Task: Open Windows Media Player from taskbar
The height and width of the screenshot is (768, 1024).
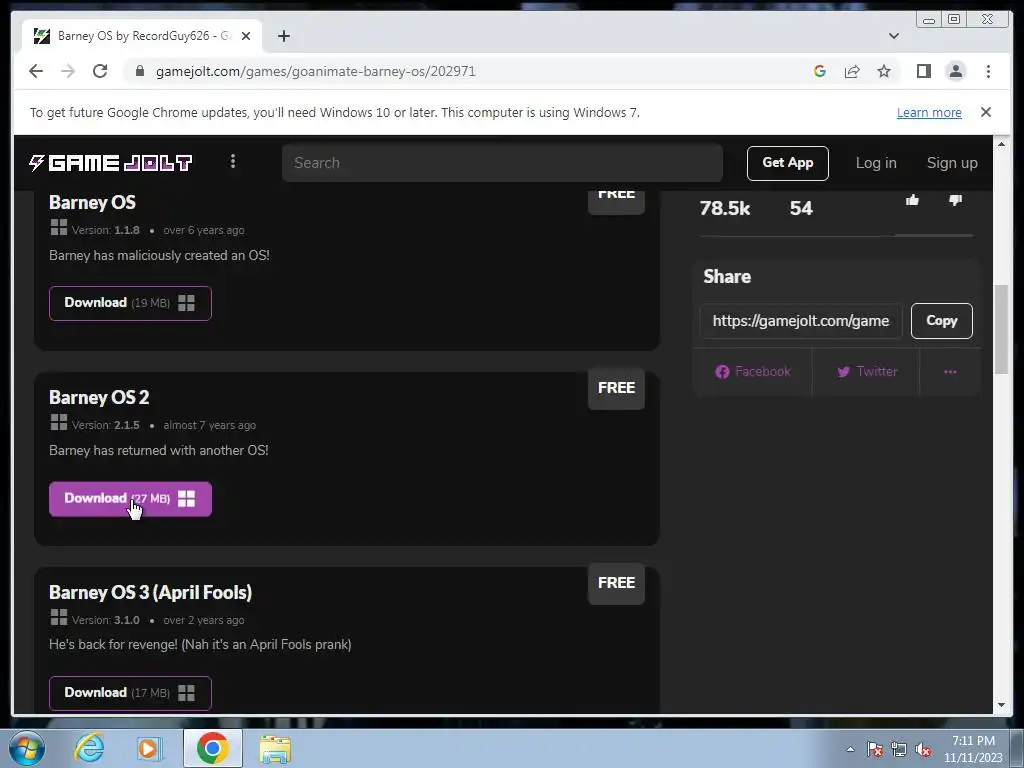Action: 150,748
